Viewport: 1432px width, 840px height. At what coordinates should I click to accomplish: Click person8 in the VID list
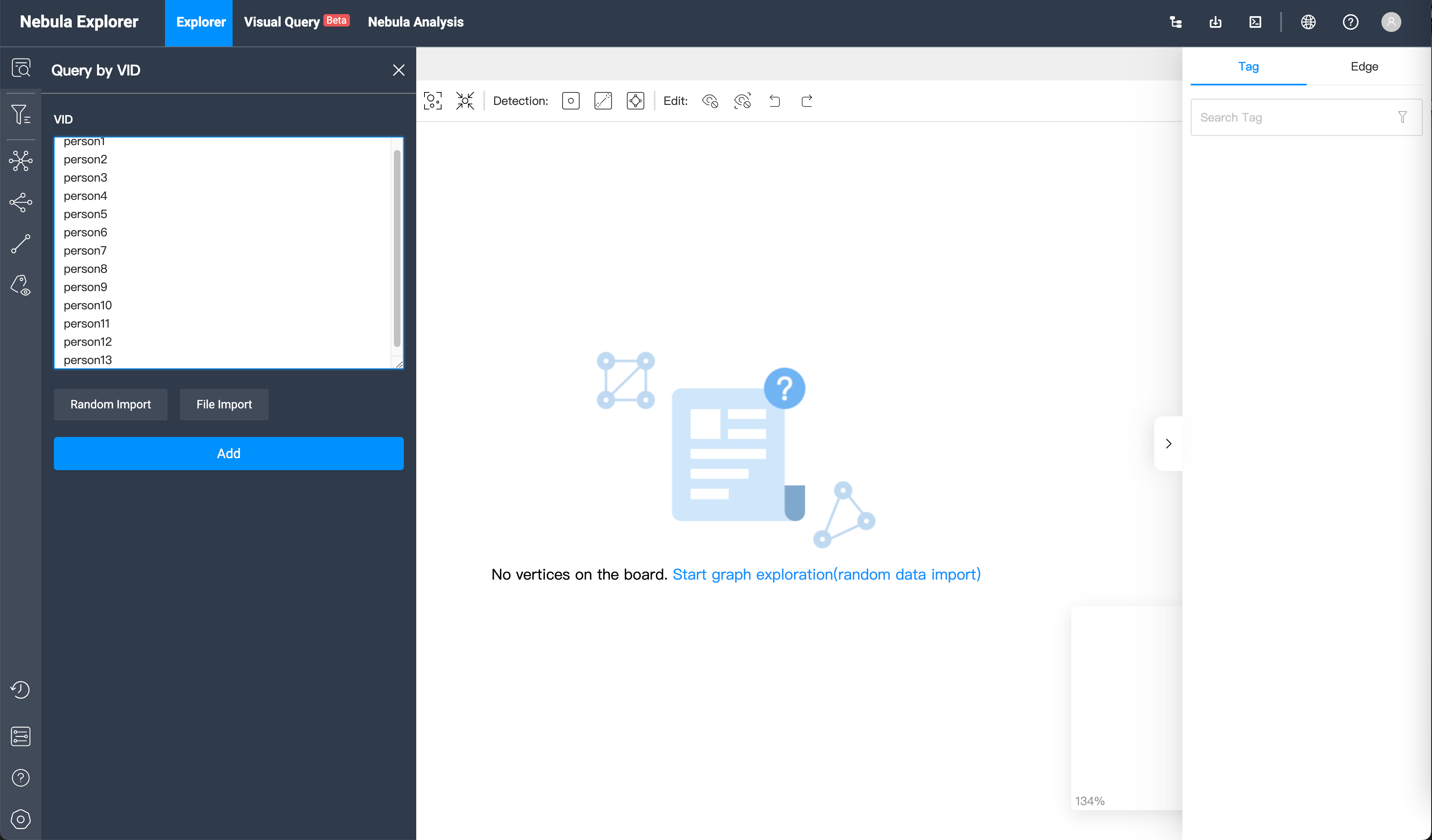pyautogui.click(x=85, y=269)
